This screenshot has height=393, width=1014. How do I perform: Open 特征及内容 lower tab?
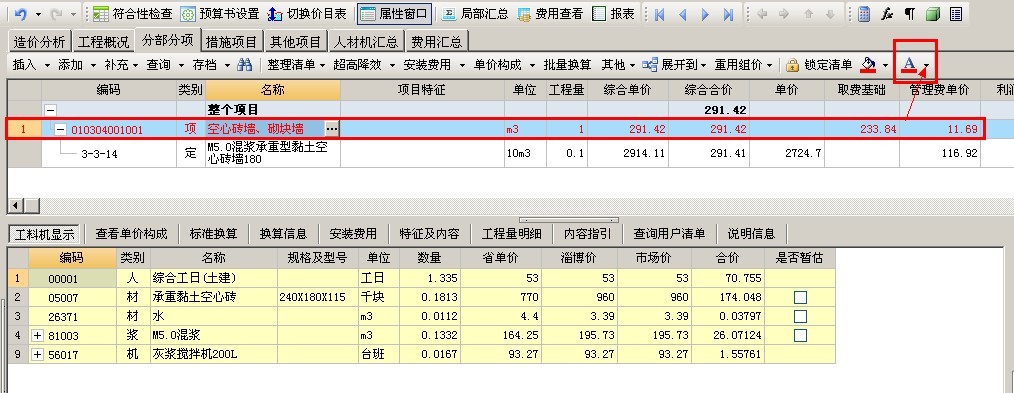429,233
